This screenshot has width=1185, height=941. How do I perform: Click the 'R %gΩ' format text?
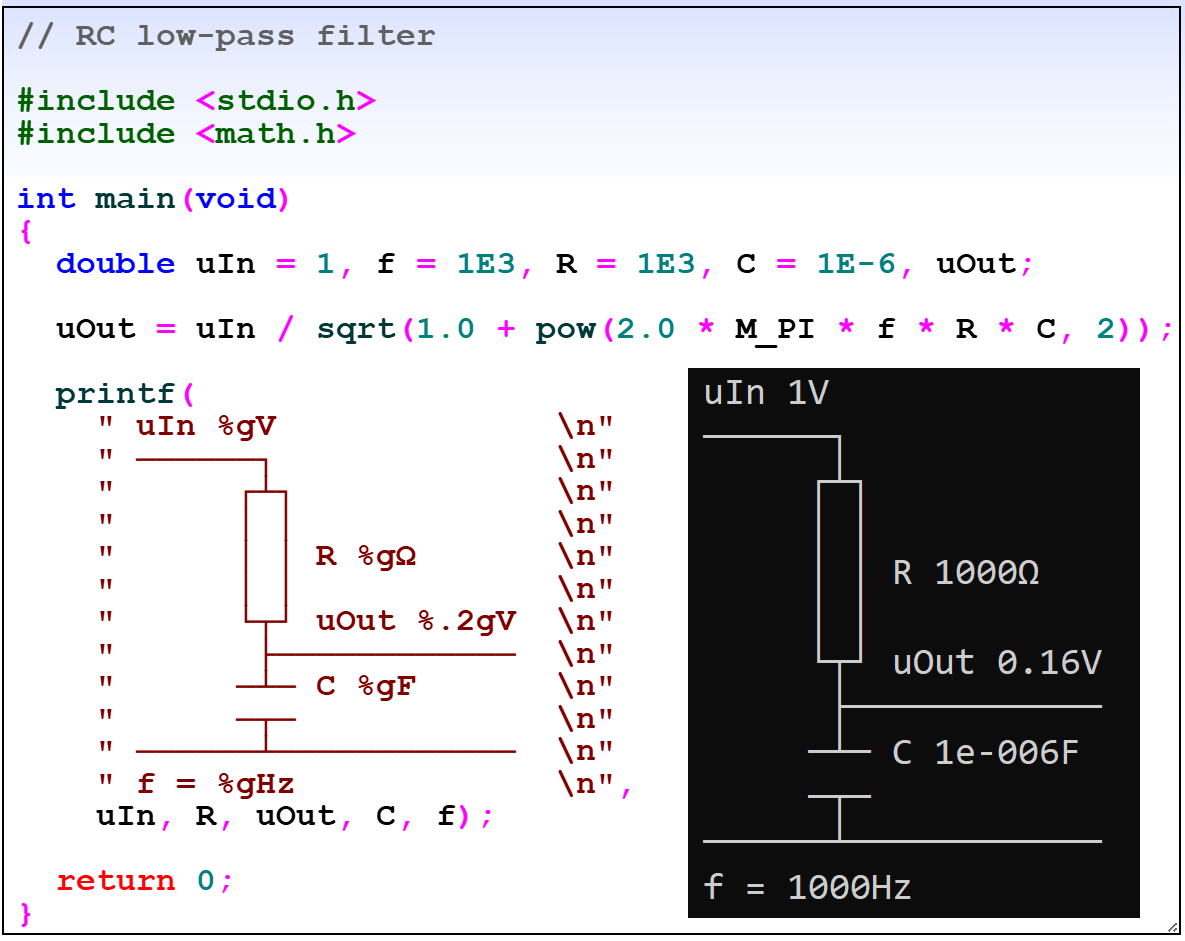click(366, 557)
